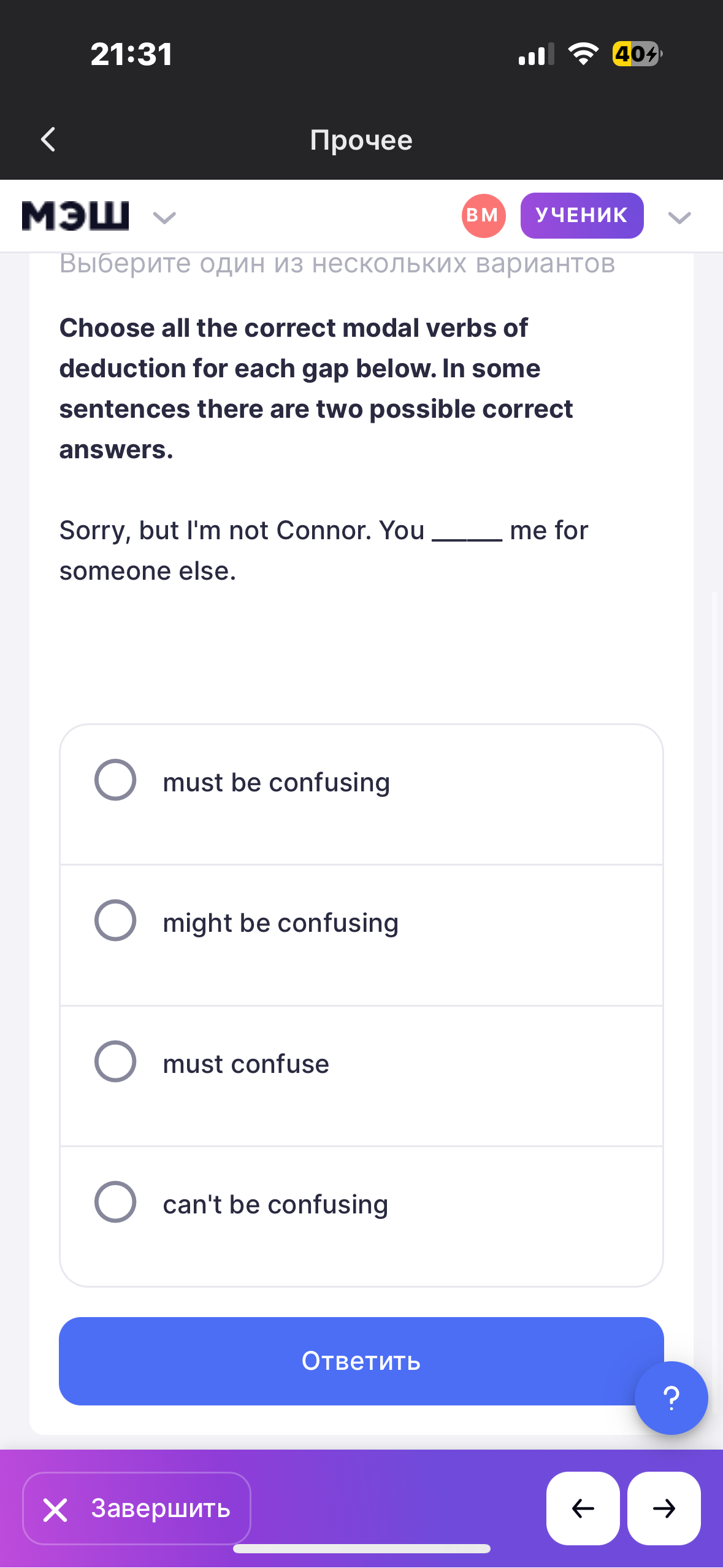Tap the home indicator bar at bottom

(x=361, y=1549)
